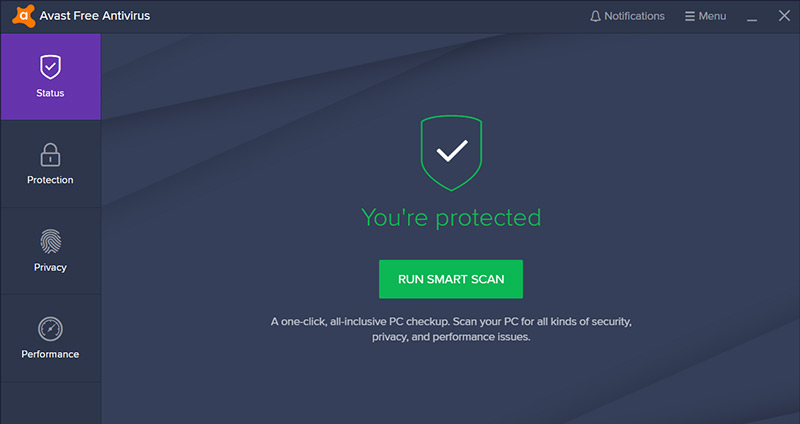This screenshot has width=800, height=424.
Task: Open the Performance gauge icon
Action: 50,329
